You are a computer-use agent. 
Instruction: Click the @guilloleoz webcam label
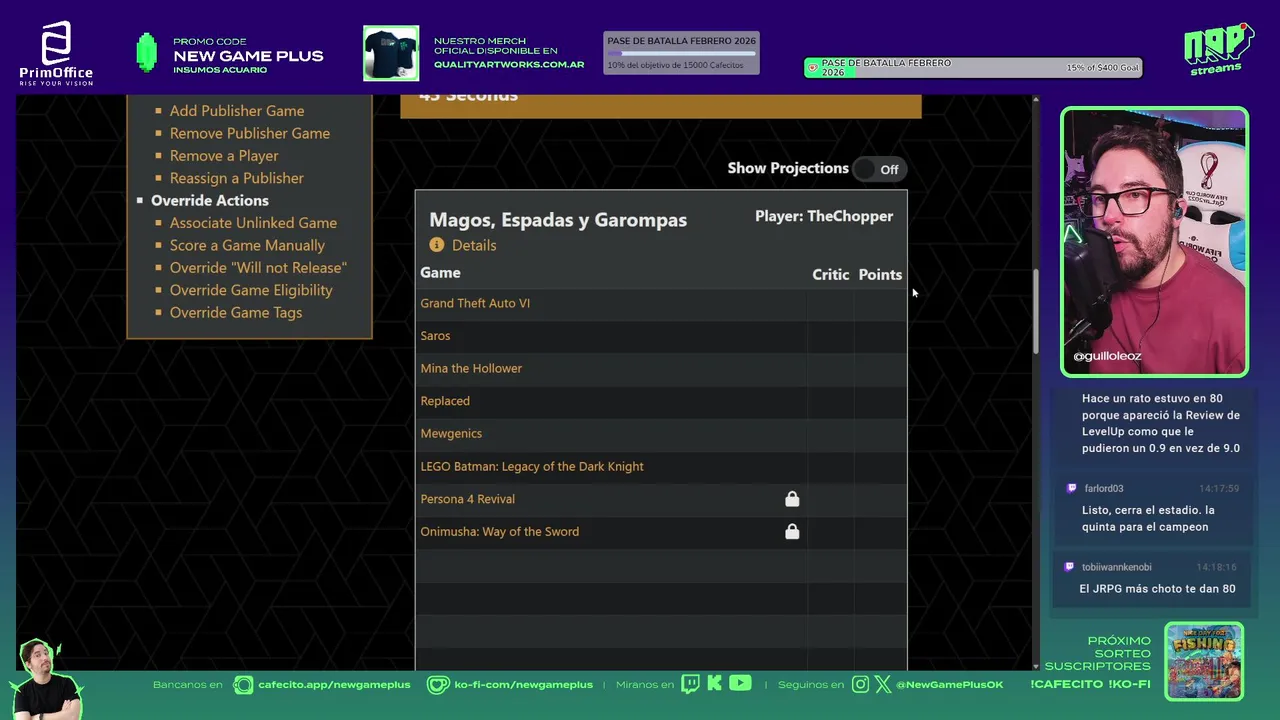pyautogui.click(x=1107, y=356)
